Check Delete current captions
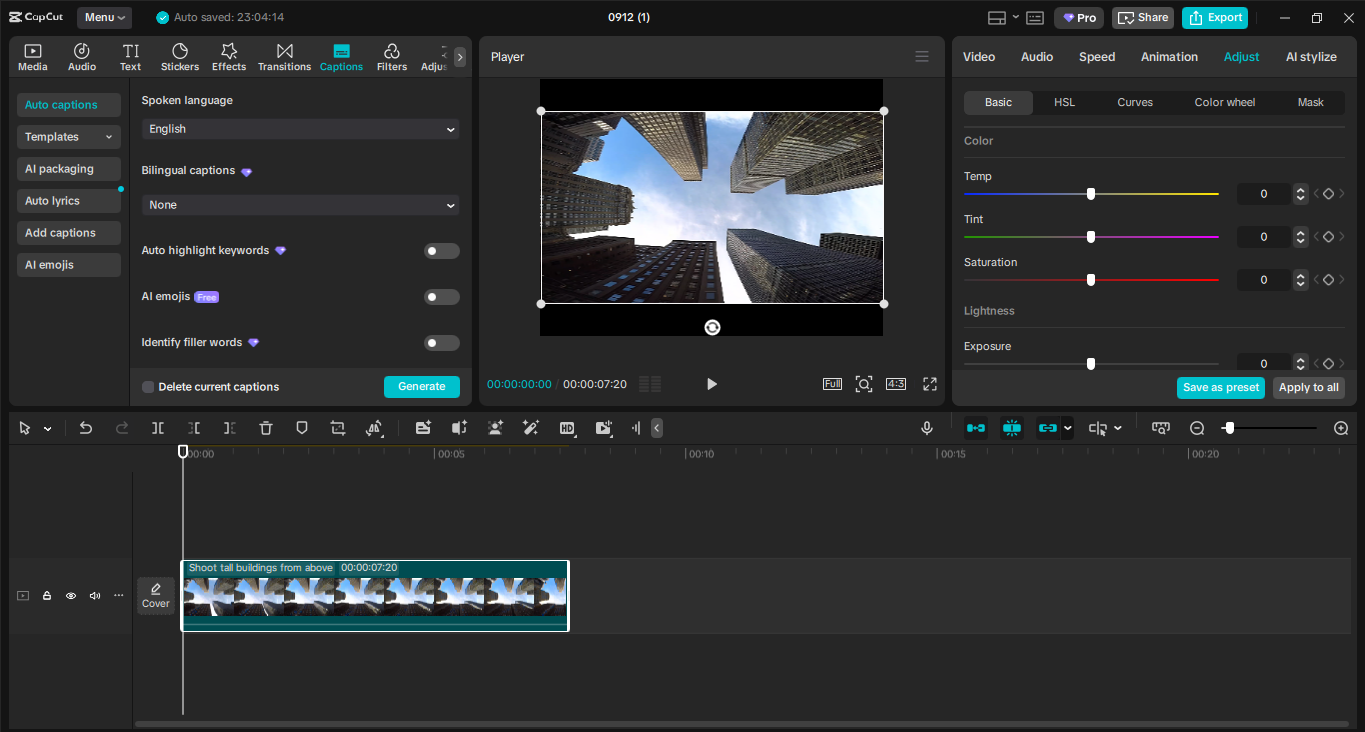 click(x=147, y=386)
